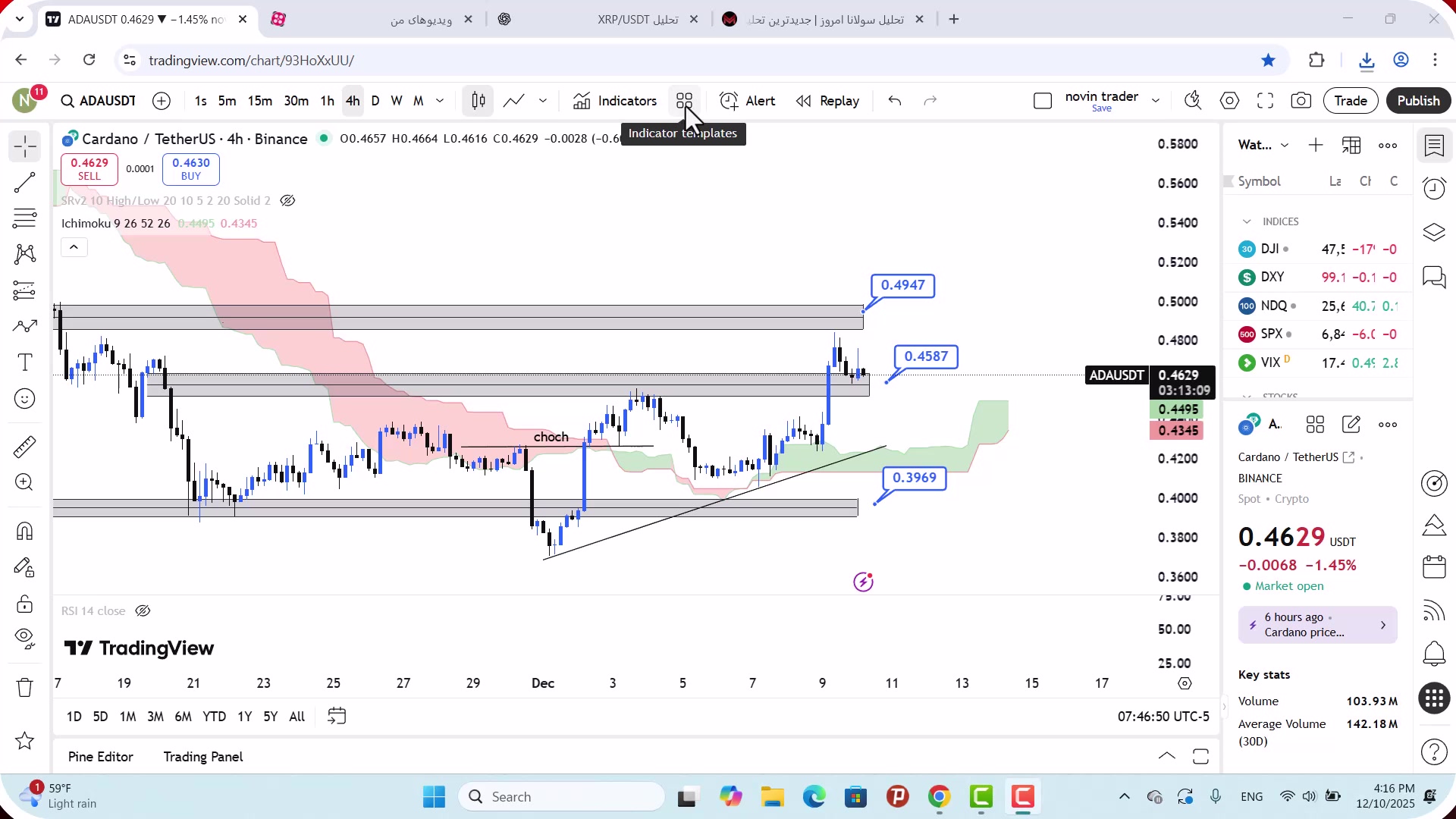Remove drawings with trash icon
Image resolution: width=1456 pixels, height=819 pixels.
click(x=25, y=687)
